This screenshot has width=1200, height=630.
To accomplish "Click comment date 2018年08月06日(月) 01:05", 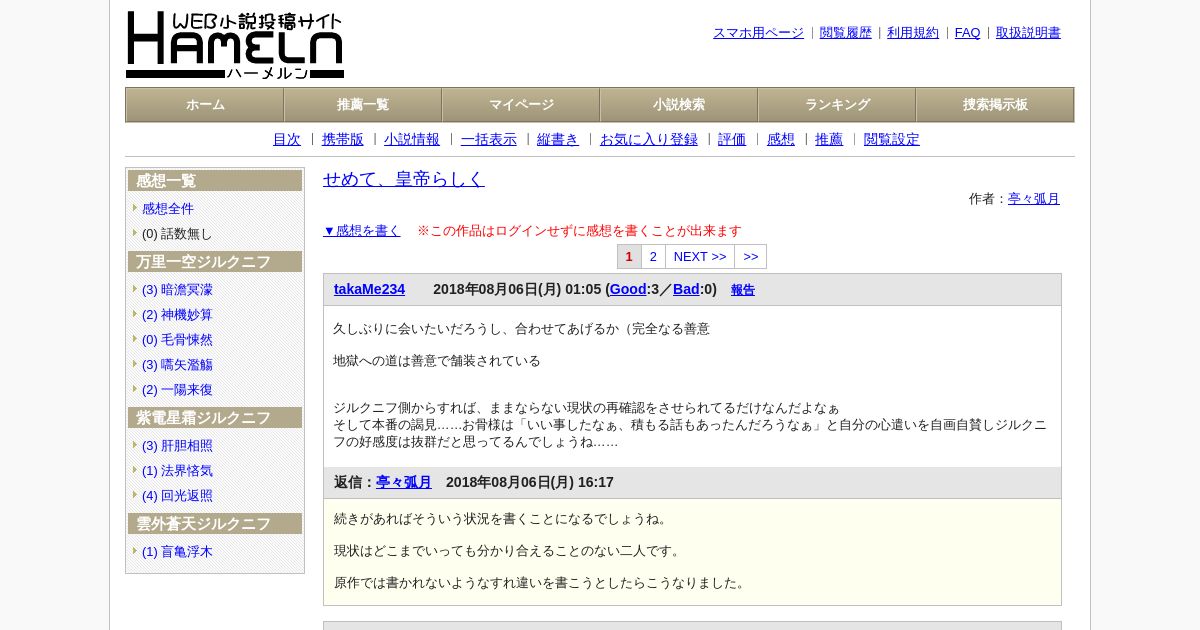I will pyautogui.click(x=517, y=290).
